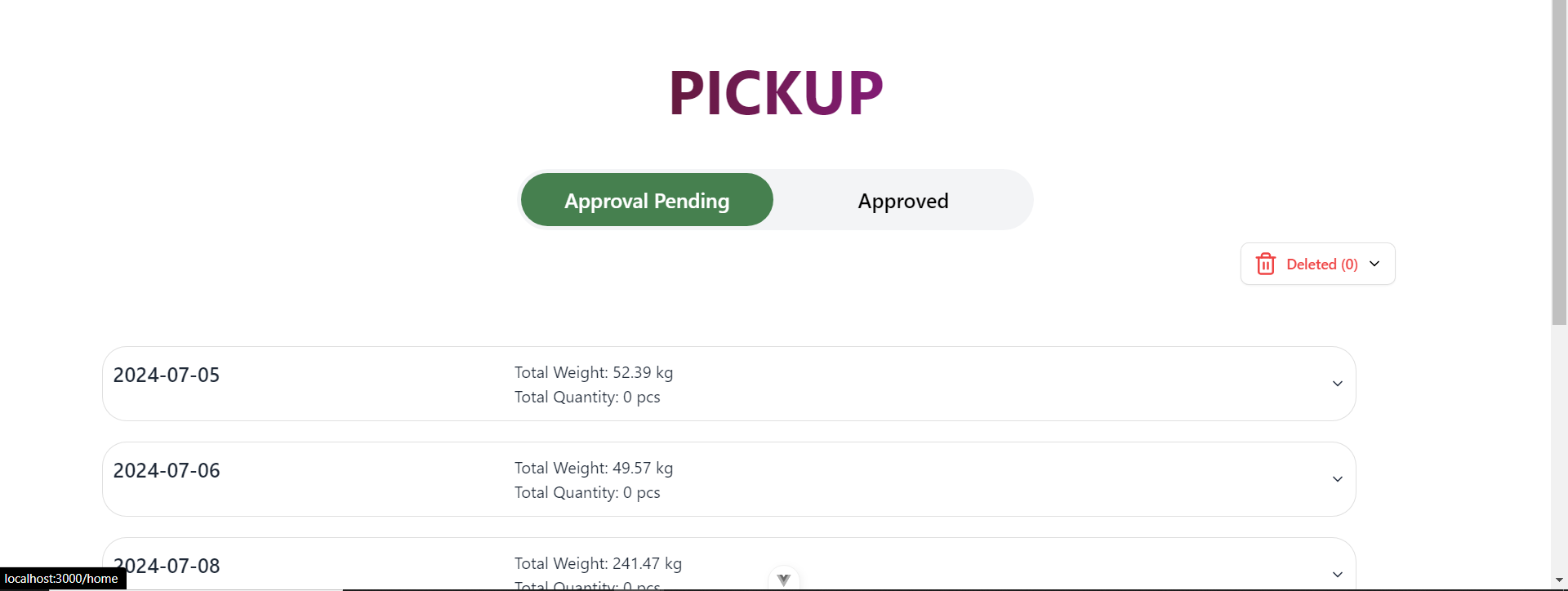Click the chevron icon on the 2024-07-08 row
The height and width of the screenshot is (591, 1568).
click(1337, 574)
